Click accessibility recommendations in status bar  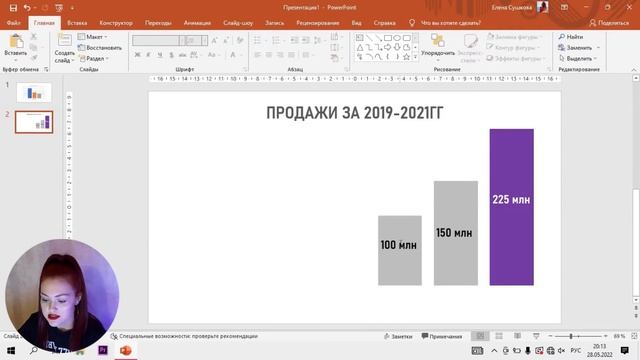pyautogui.click(x=184, y=336)
